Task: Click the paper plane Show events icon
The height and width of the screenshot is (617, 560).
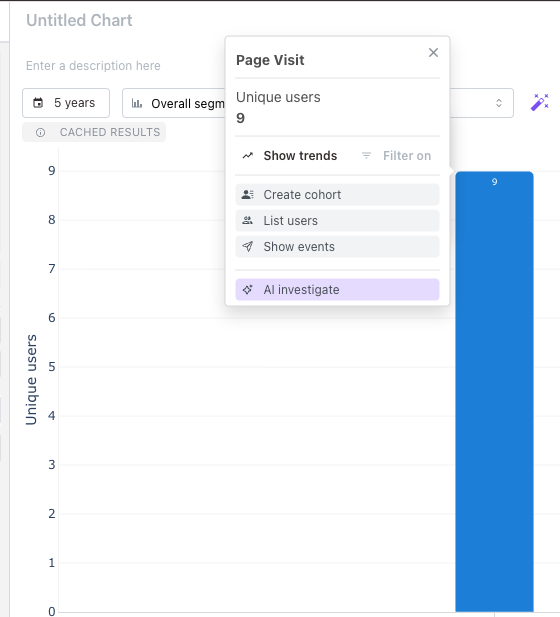Action: coord(248,247)
